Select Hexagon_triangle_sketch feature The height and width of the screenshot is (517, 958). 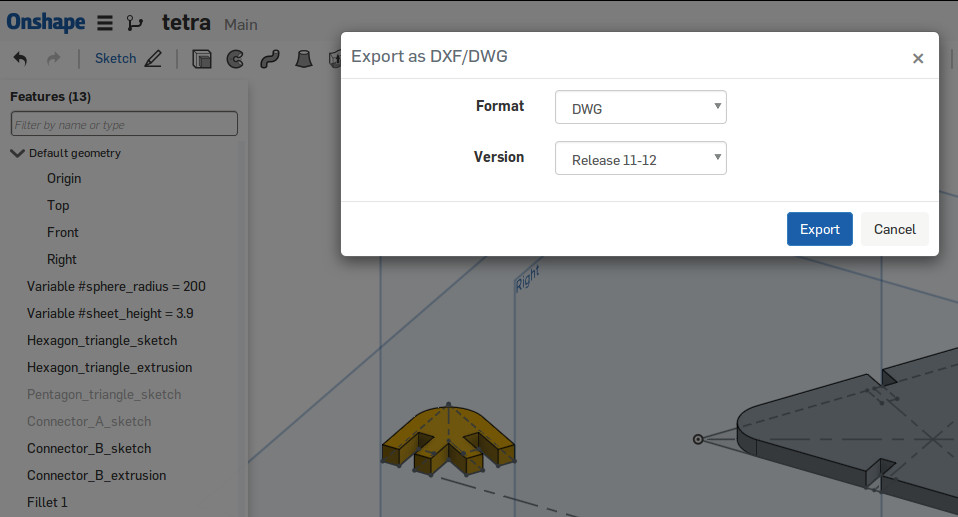[102, 340]
